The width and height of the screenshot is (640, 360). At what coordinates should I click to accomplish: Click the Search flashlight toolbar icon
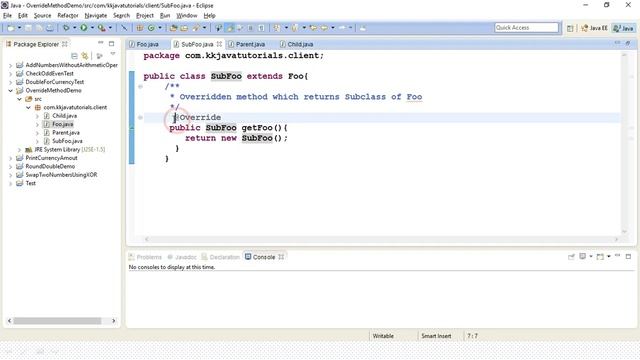coord(196,28)
